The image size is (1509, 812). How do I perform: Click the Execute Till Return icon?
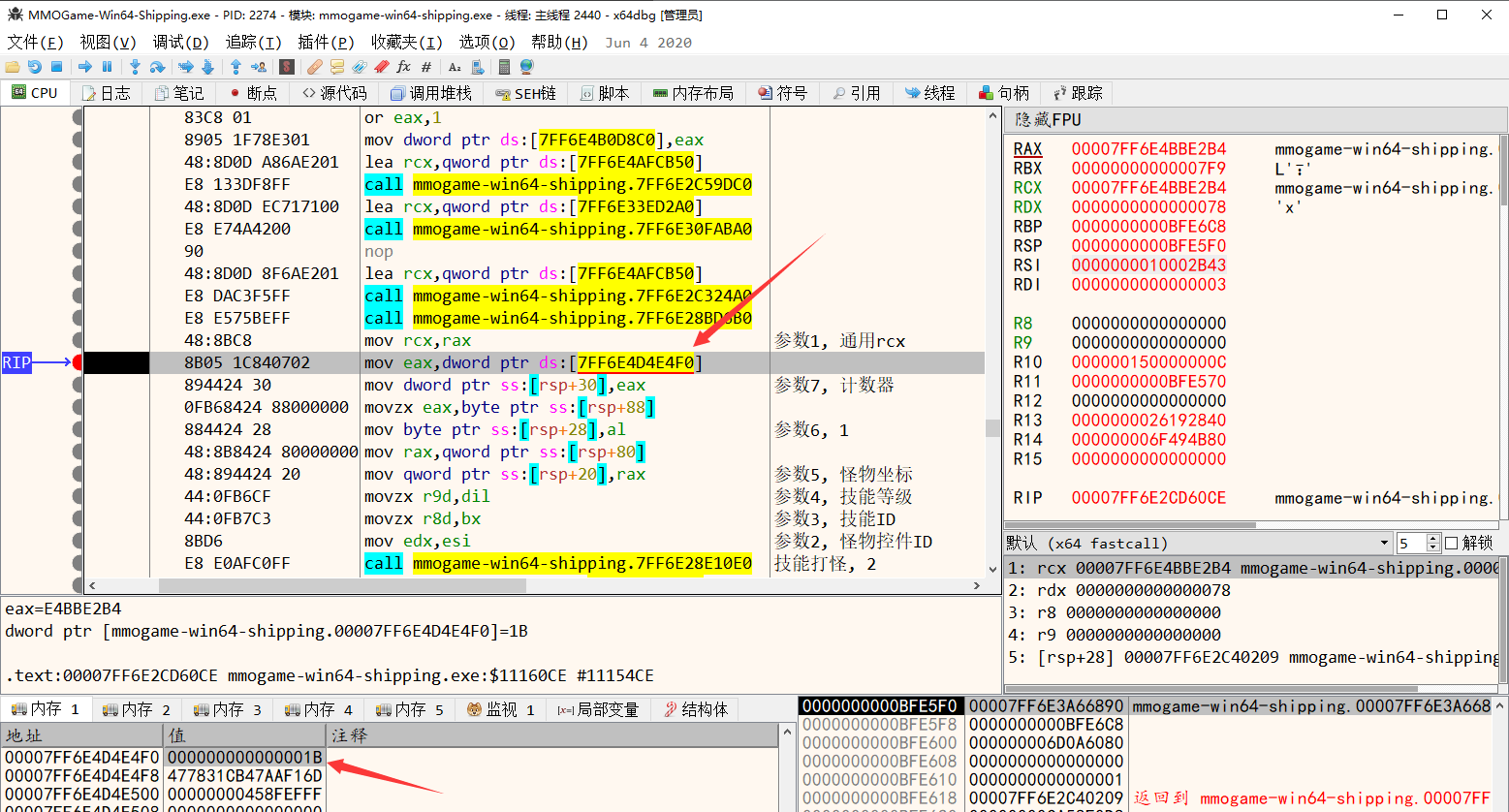(236, 67)
